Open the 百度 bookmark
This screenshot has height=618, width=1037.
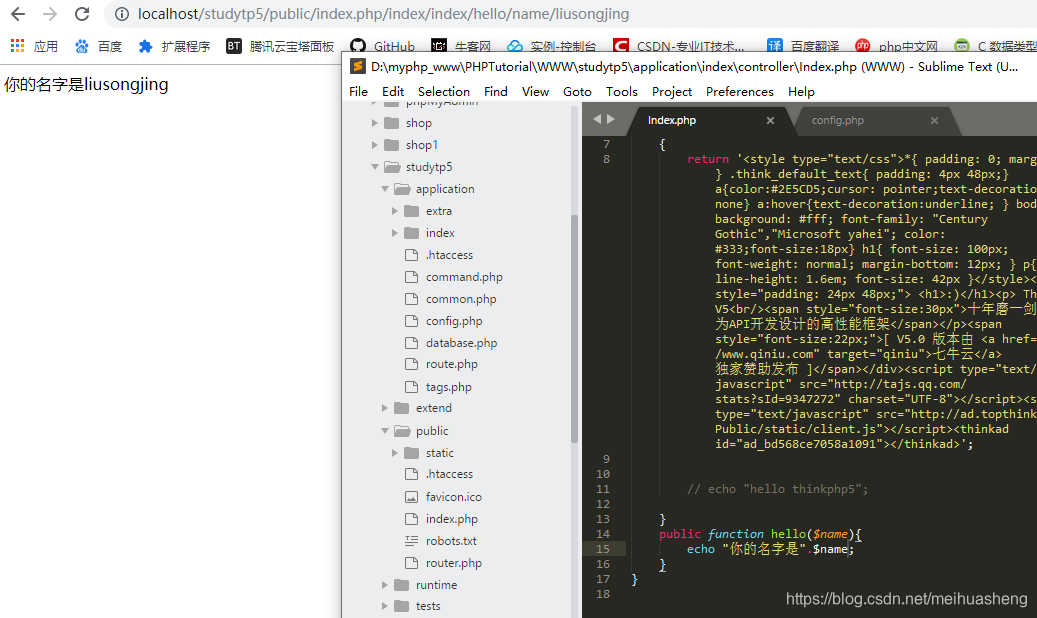[99, 46]
